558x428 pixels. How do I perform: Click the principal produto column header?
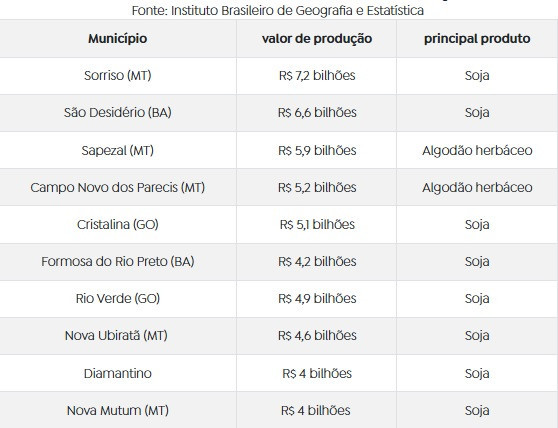477,38
